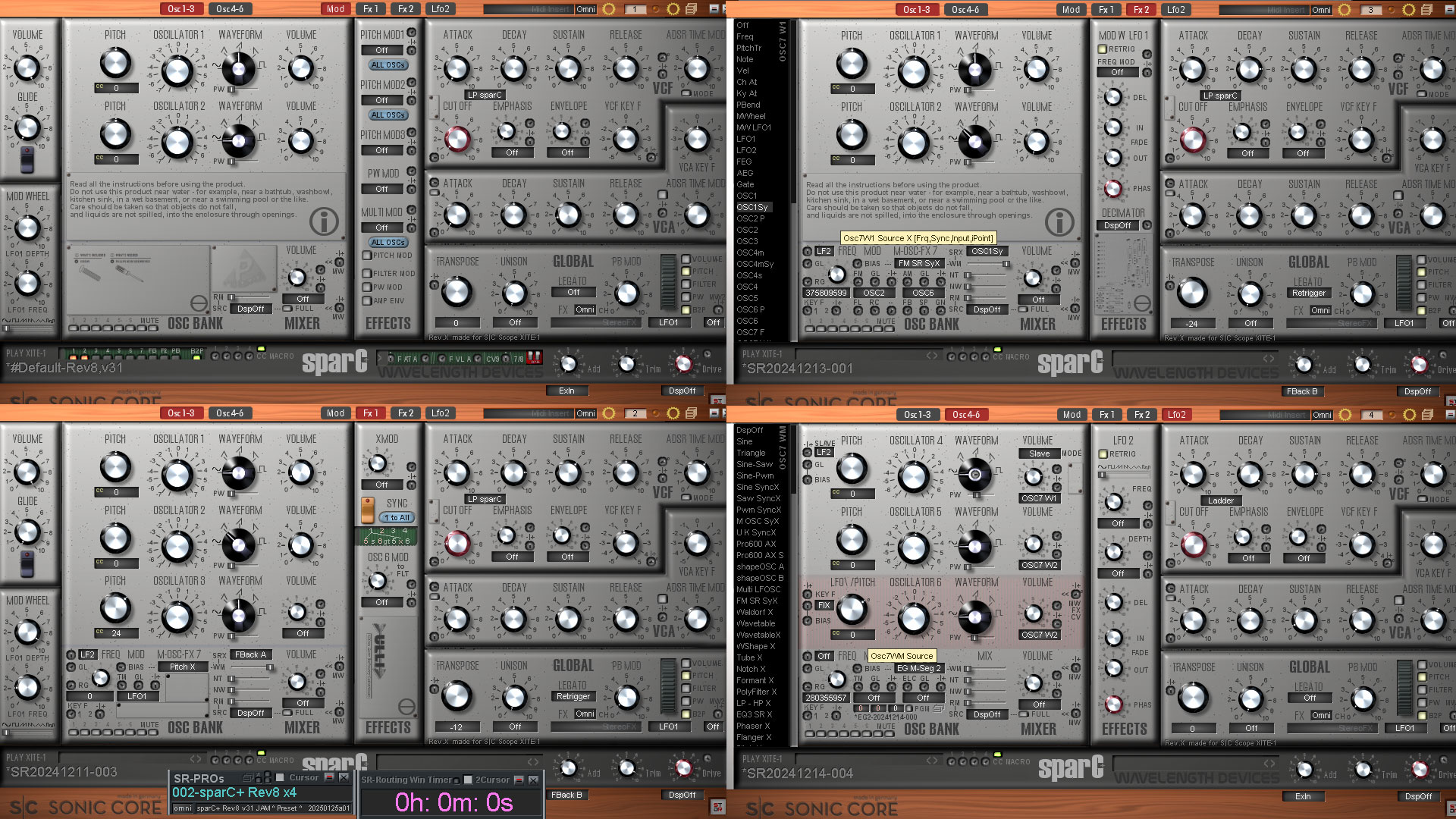Screen dimensions: 1456x819
Task: Flip the orange SYNC switch
Action: click(368, 510)
